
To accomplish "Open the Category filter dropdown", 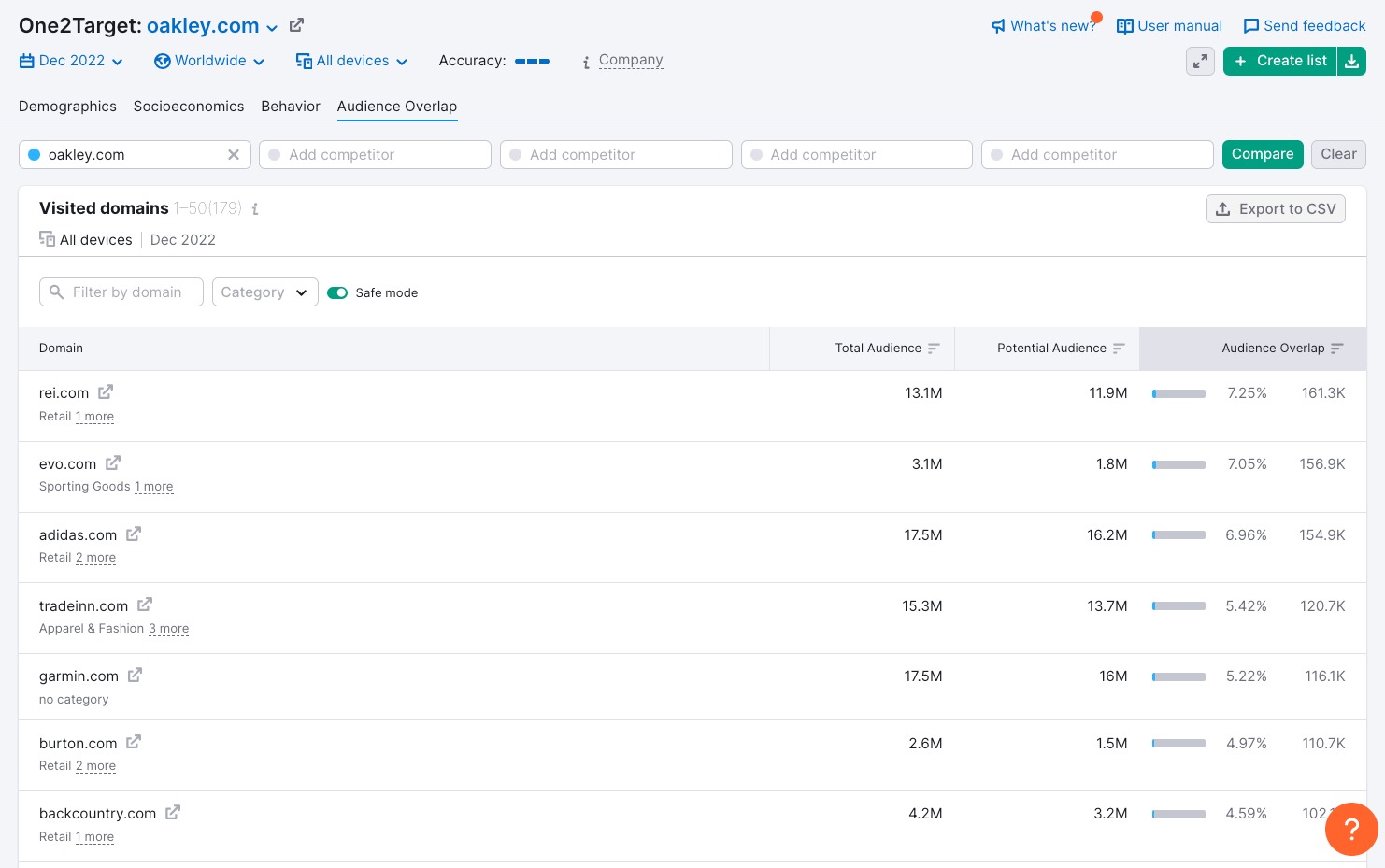I will pos(265,292).
